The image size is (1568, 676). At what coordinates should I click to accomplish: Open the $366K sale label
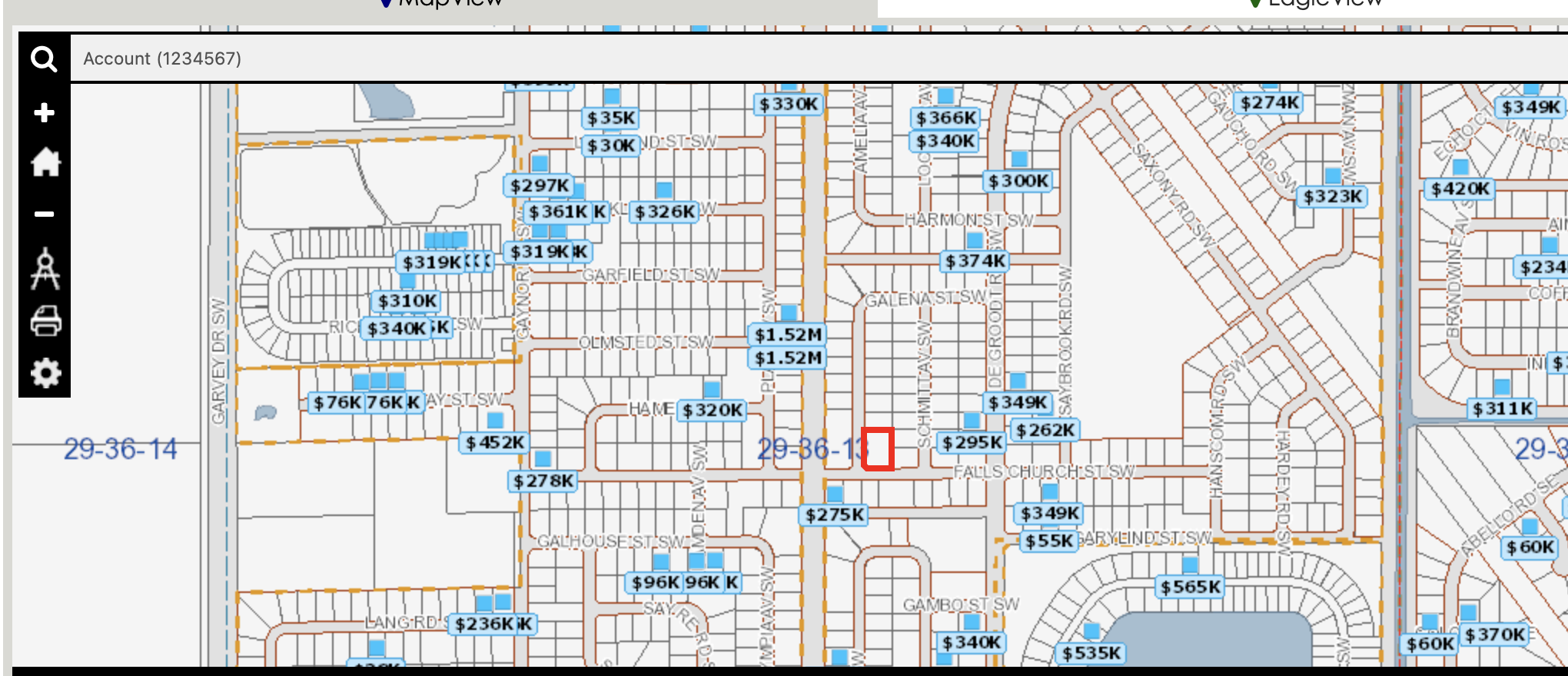click(x=946, y=118)
